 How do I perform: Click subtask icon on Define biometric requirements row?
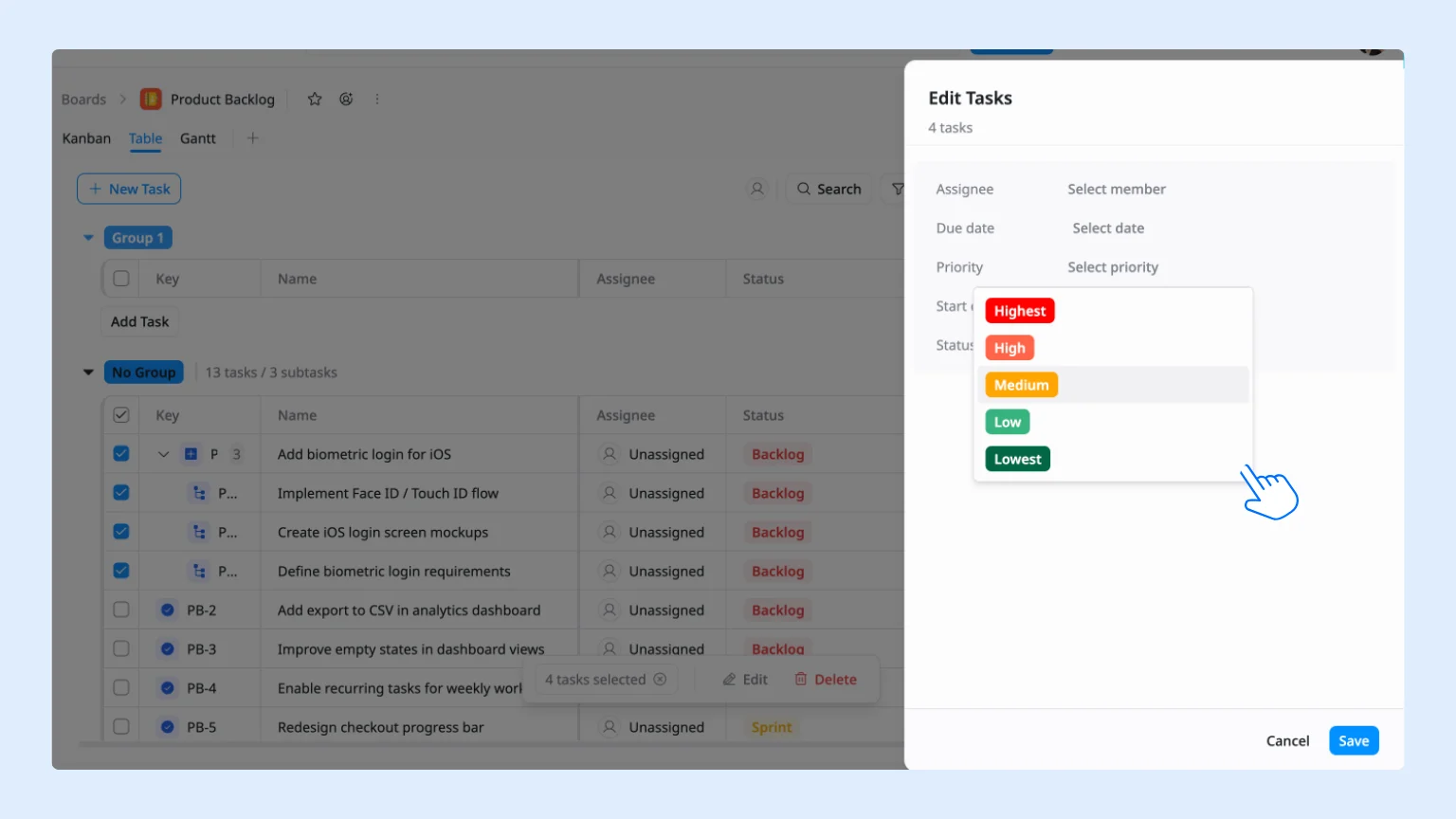pos(199,571)
